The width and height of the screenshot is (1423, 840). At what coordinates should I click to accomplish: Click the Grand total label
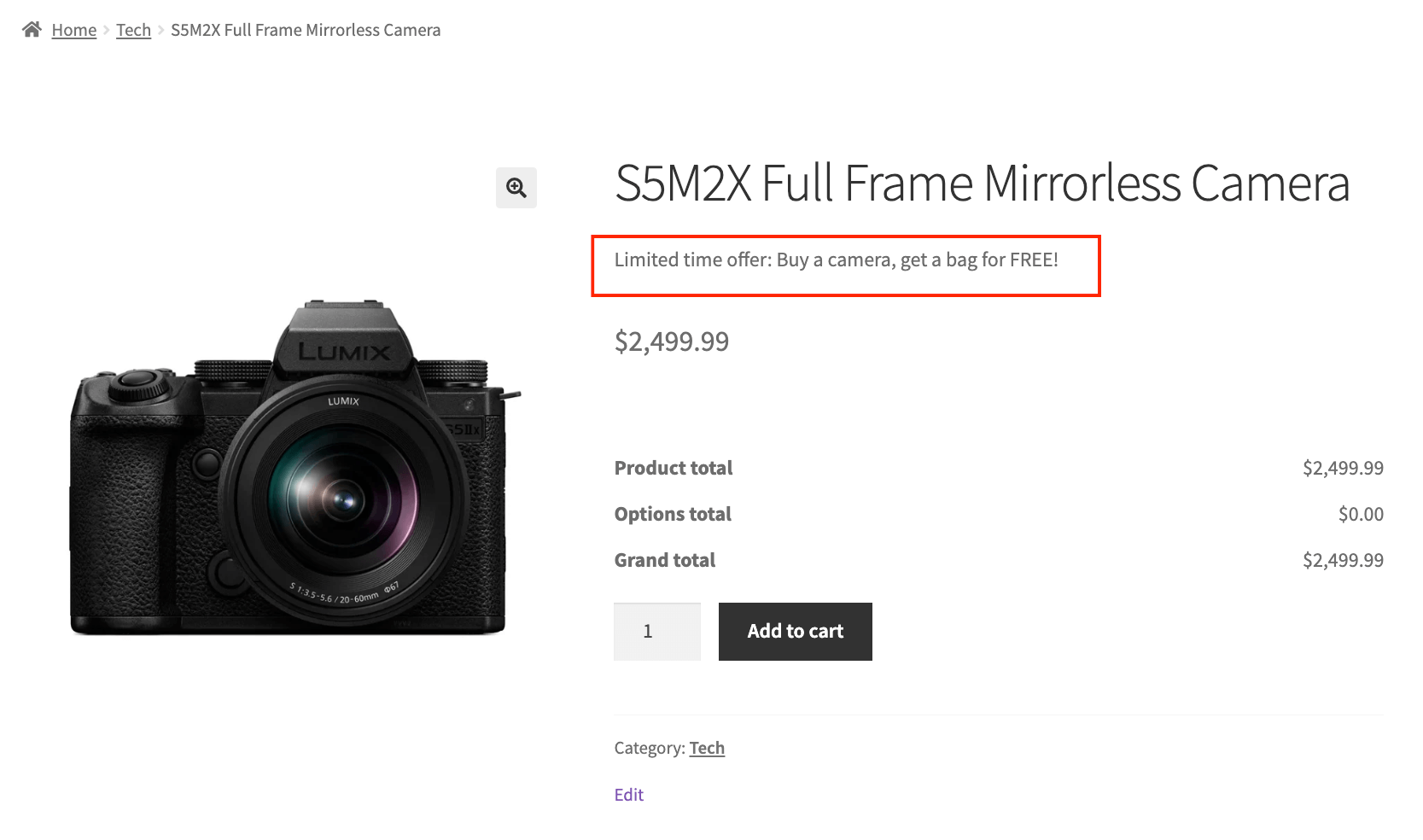point(665,560)
